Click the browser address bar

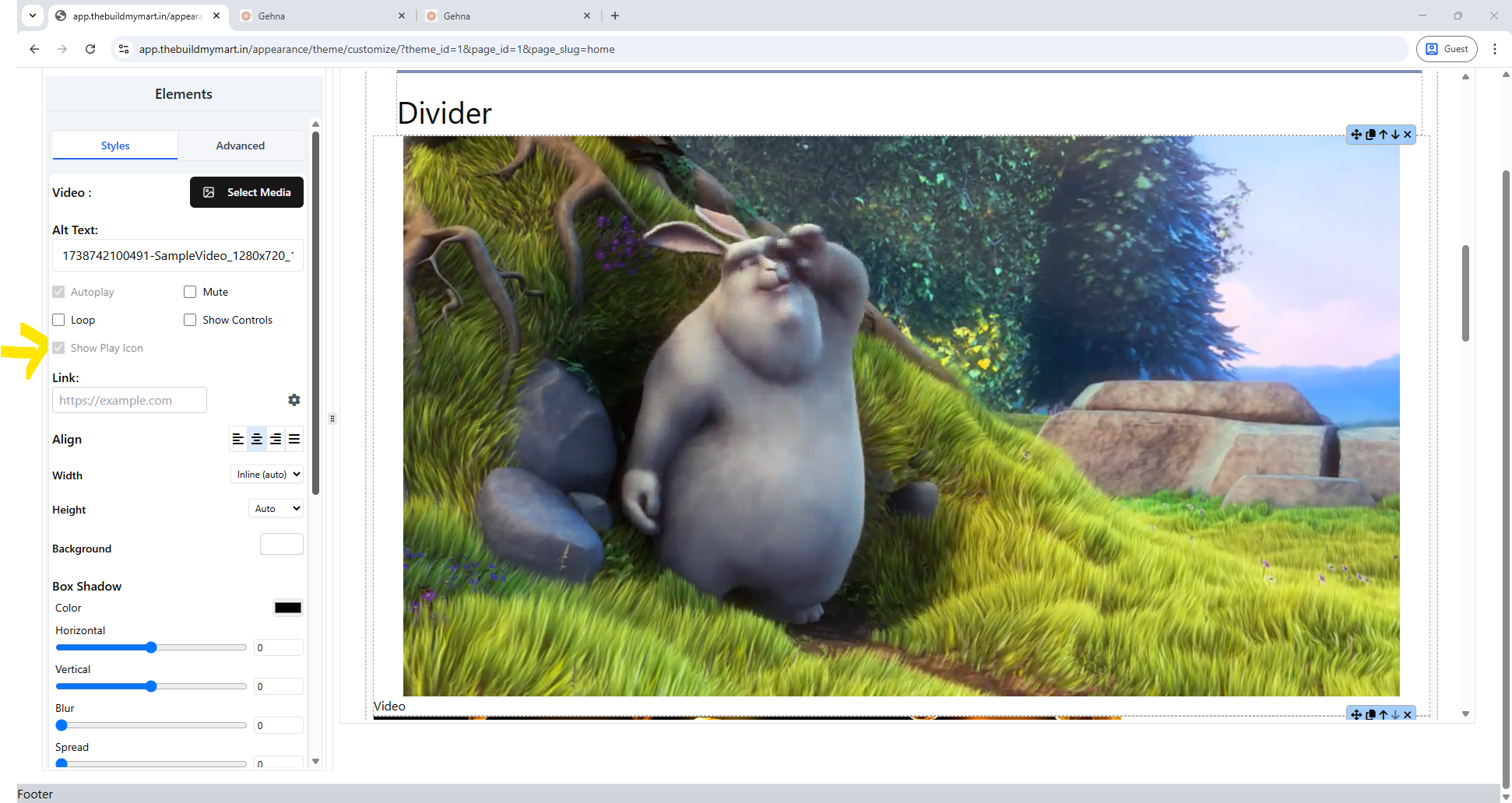pos(760,49)
